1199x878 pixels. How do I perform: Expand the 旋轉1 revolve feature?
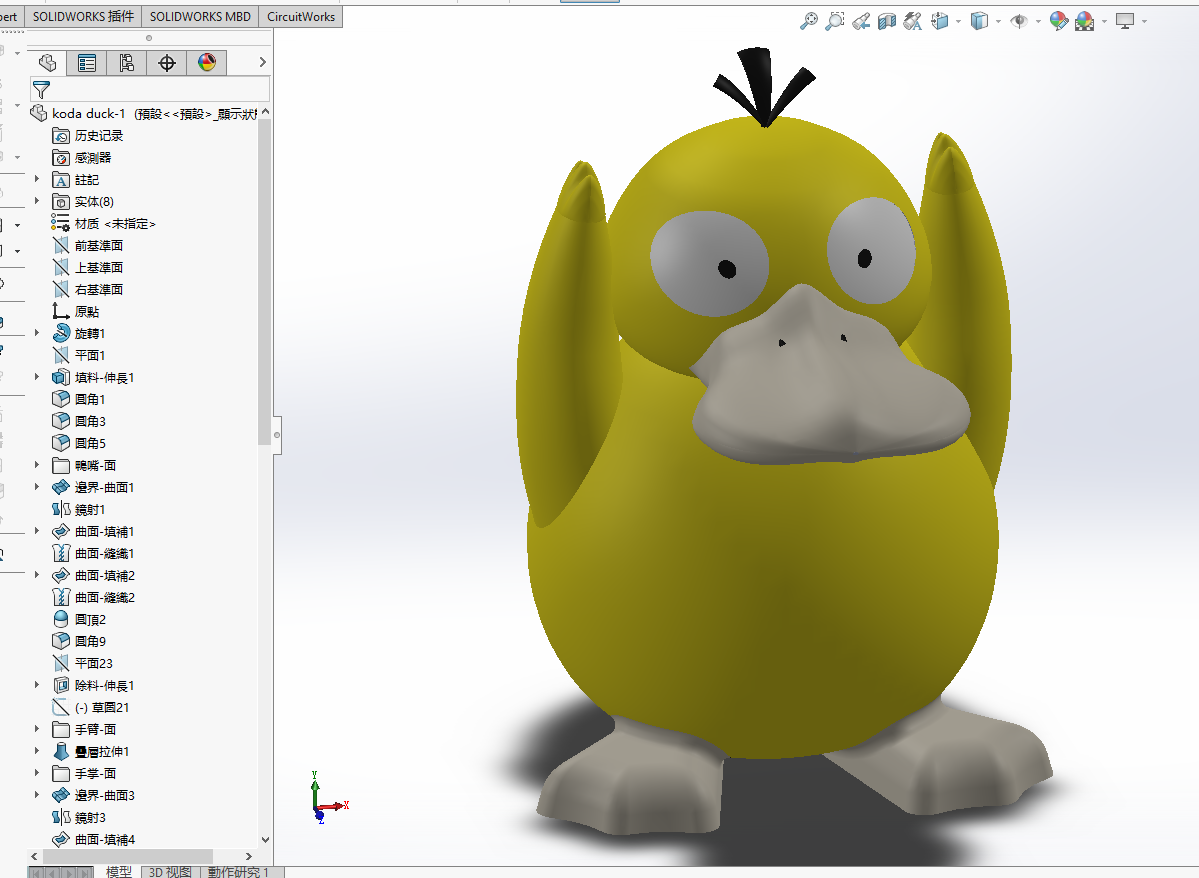click(x=38, y=333)
